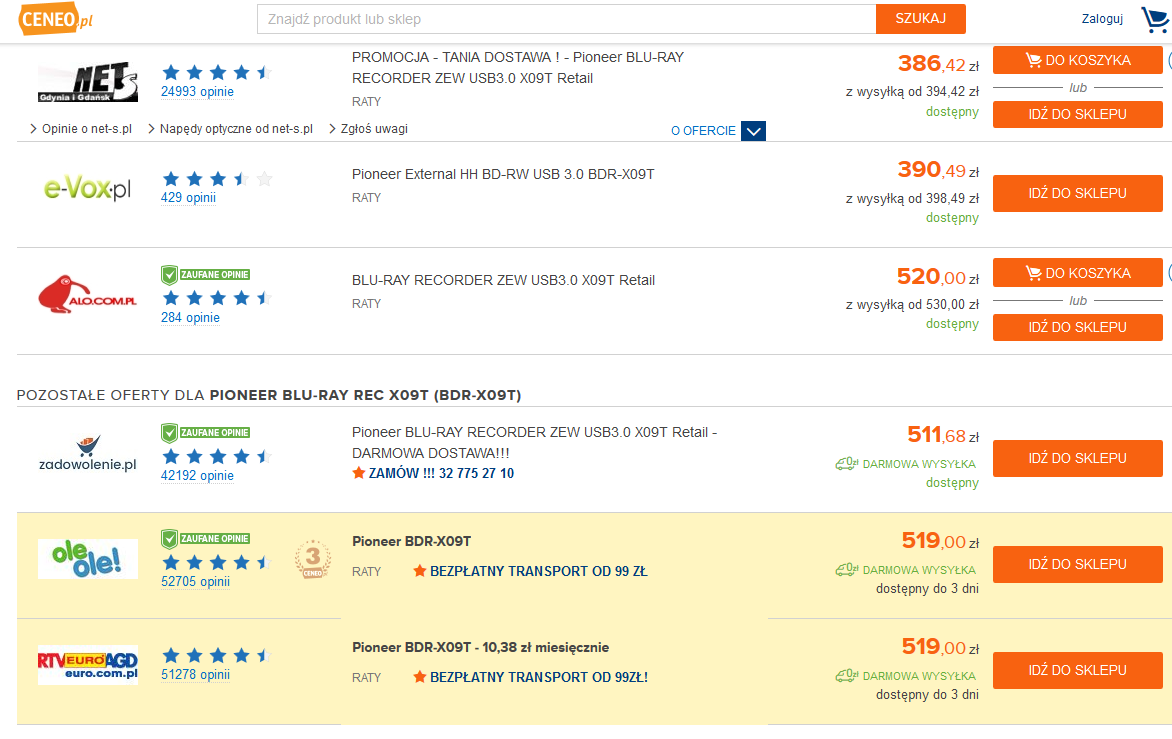Go to zadowolenie.pl shop via IDŹ DO SKLEPU
1172x739 pixels.
click(1078, 458)
